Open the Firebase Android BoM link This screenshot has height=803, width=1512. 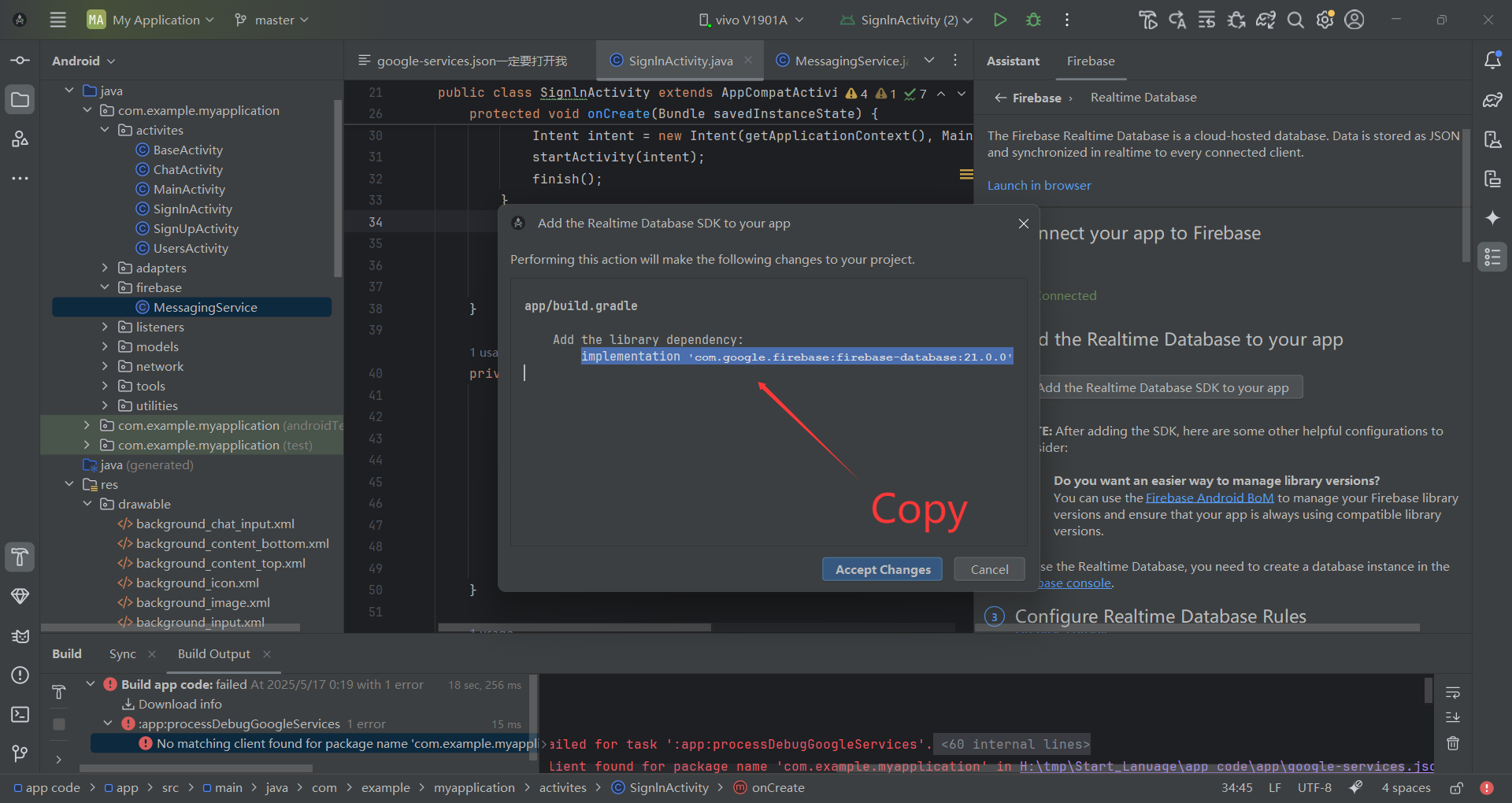(1209, 498)
